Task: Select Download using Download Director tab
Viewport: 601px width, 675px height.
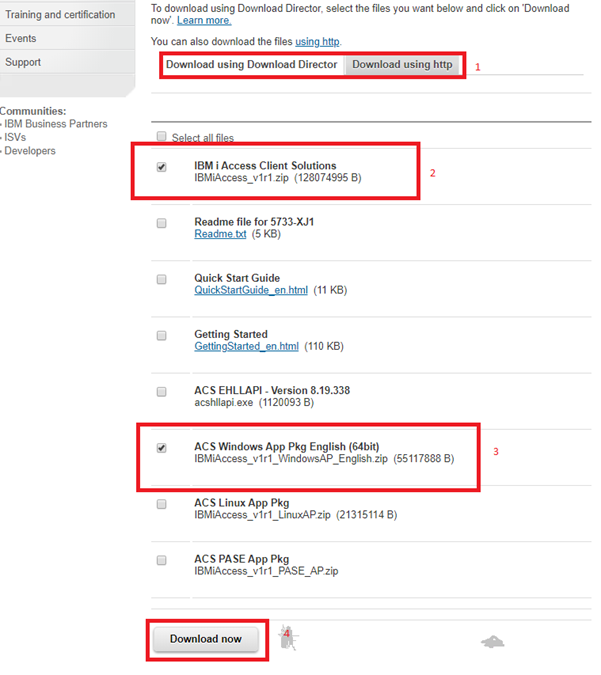Action: pos(251,65)
